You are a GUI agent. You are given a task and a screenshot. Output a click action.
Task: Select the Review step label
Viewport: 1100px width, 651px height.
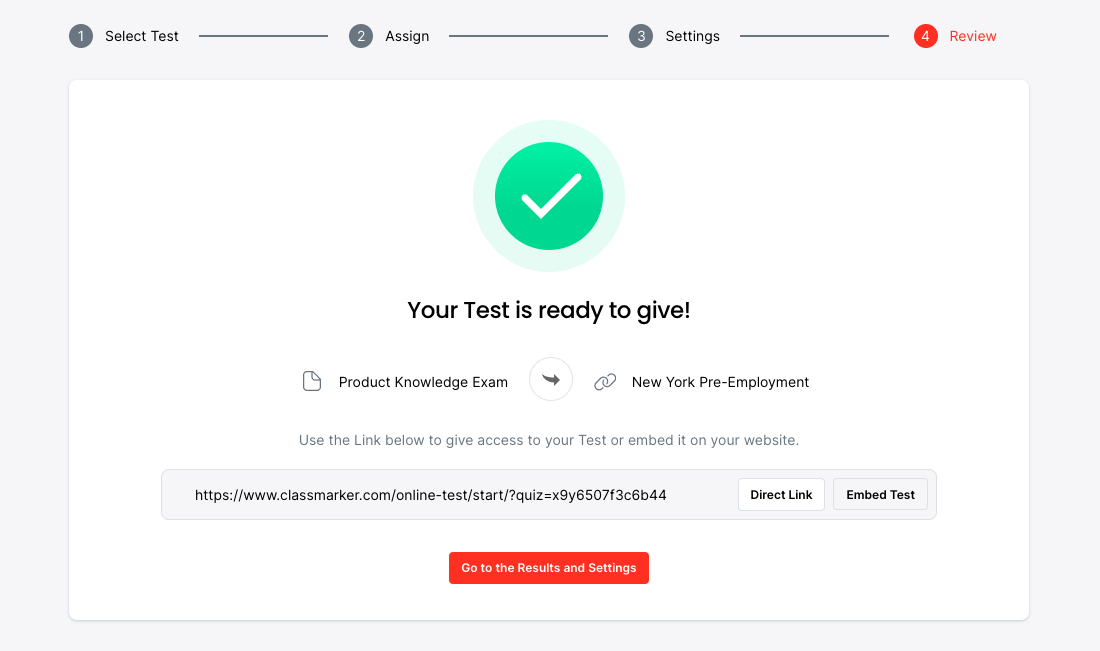973,36
